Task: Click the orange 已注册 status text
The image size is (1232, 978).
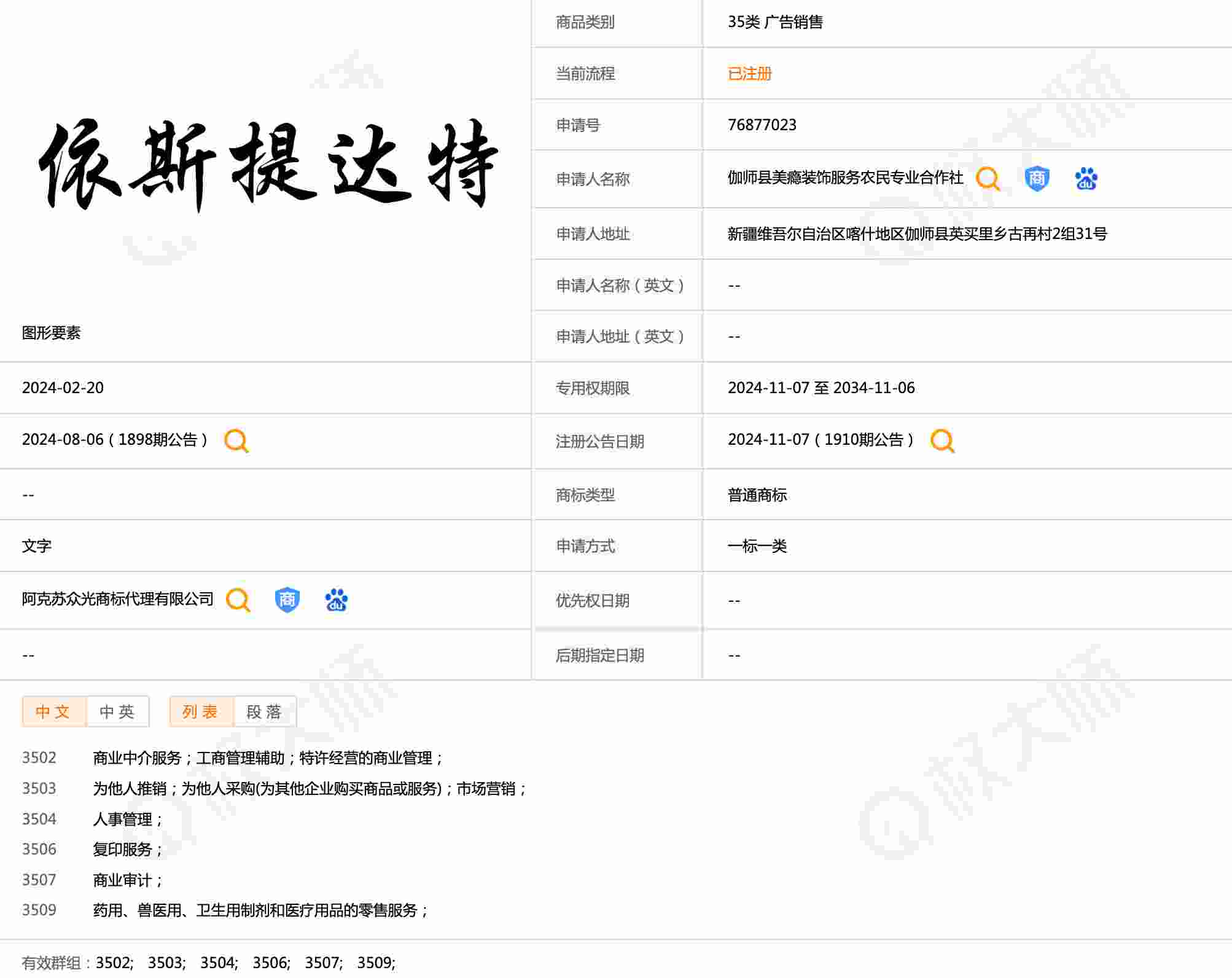Action: coord(749,74)
